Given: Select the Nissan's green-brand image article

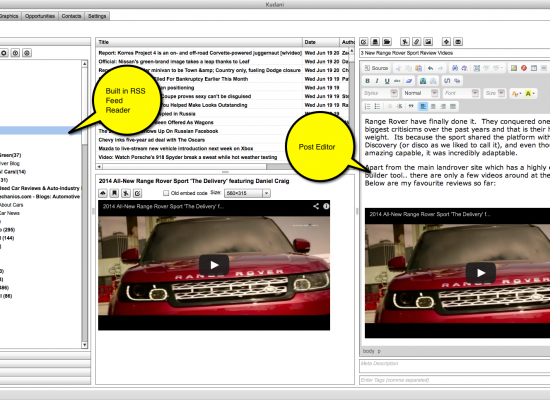Looking at the screenshot, I should [x=174, y=62].
